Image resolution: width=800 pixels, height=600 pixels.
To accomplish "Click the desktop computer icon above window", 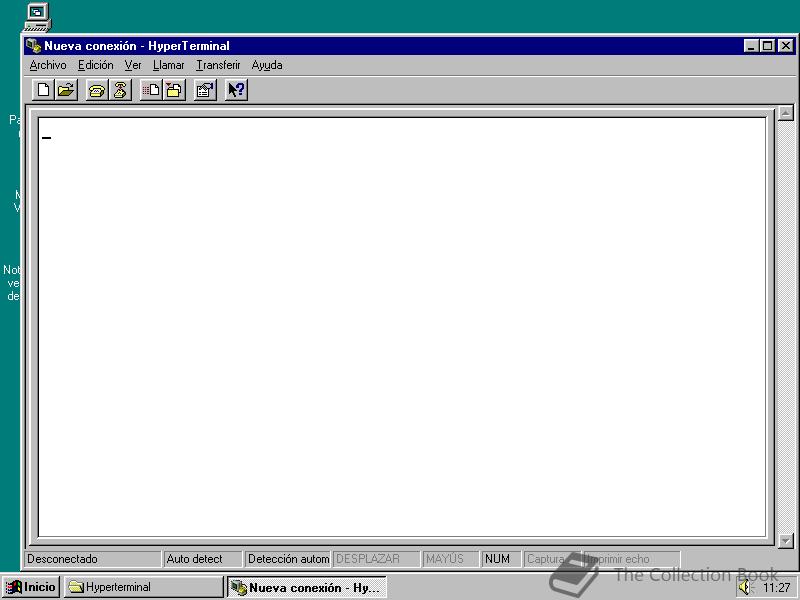I will [38, 17].
